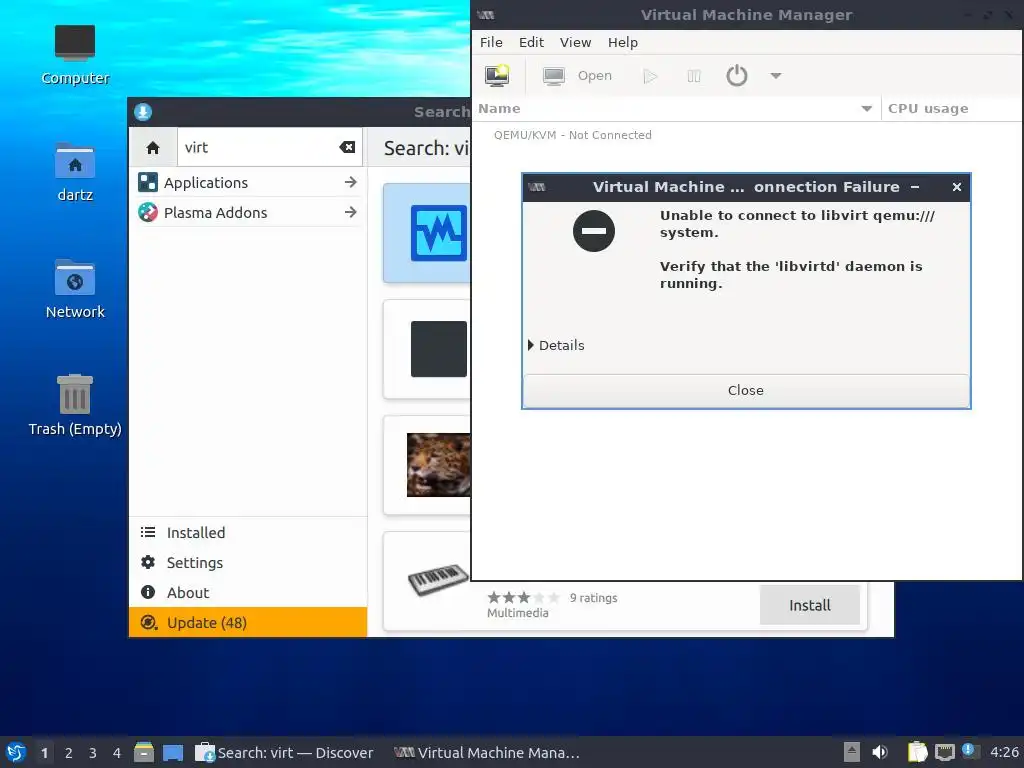Screen dimensions: 1024x768
Task: Click the new virtual machine toolbar icon
Action: coord(497,76)
